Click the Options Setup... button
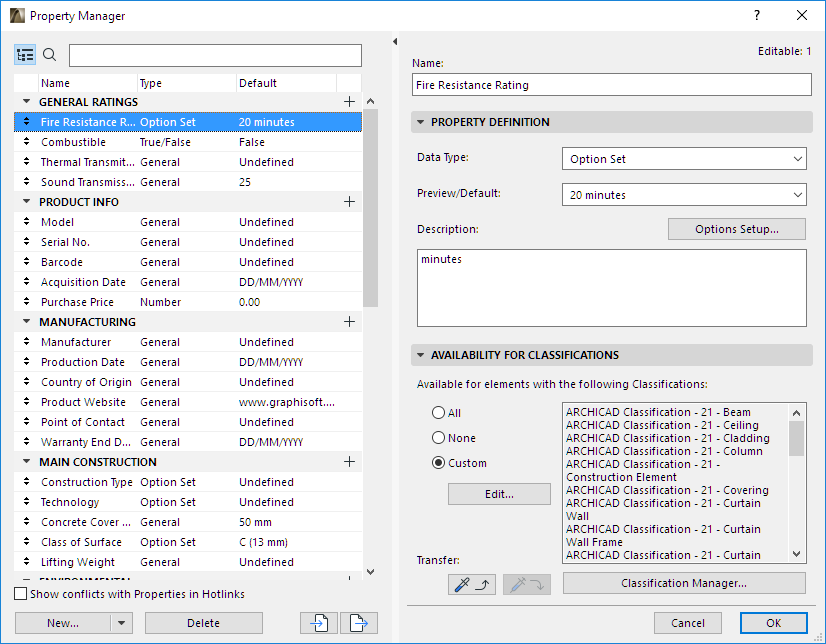Image resolution: width=826 pixels, height=644 pixels. click(x=736, y=229)
